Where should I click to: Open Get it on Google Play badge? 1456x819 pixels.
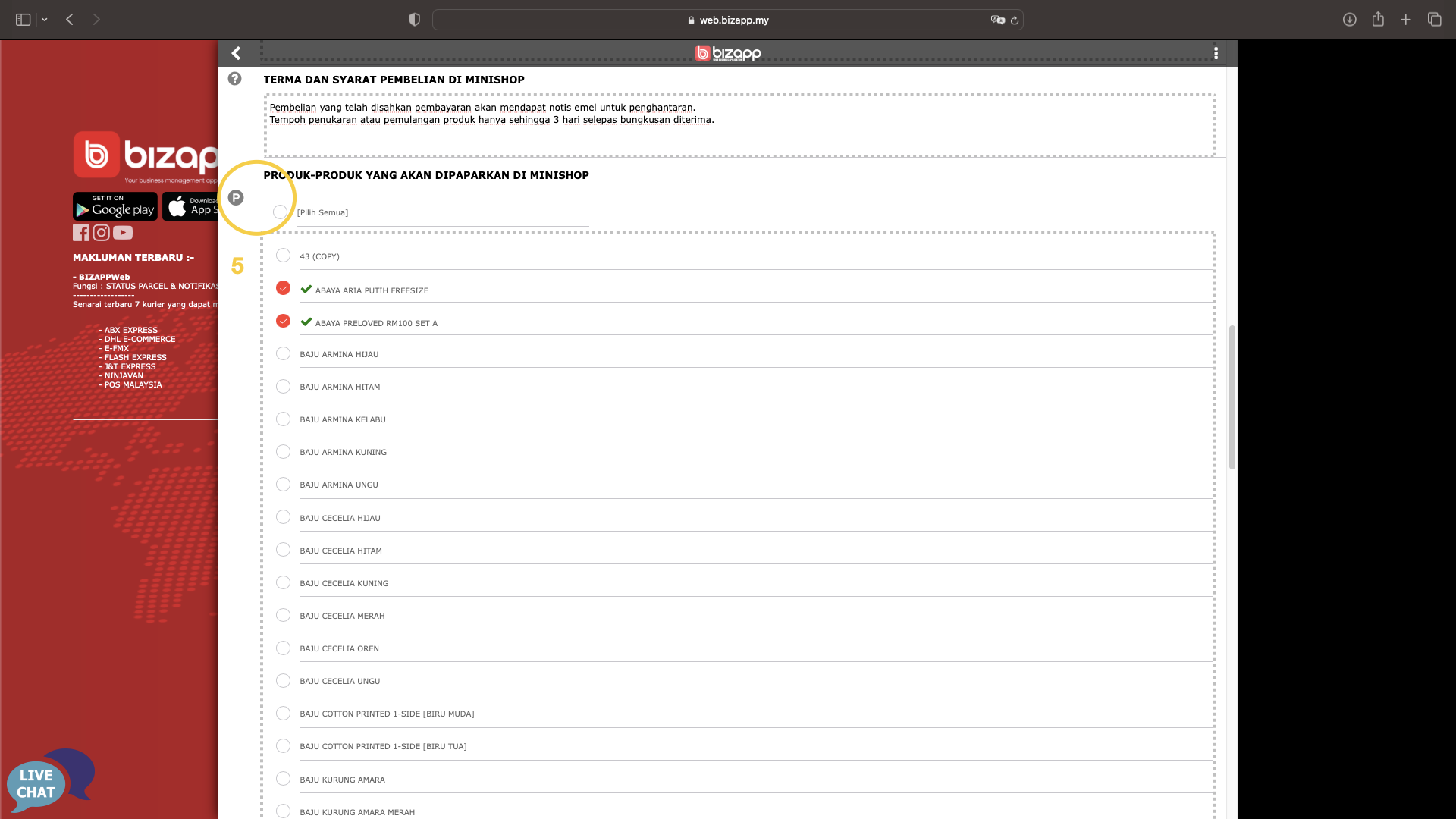(x=115, y=206)
